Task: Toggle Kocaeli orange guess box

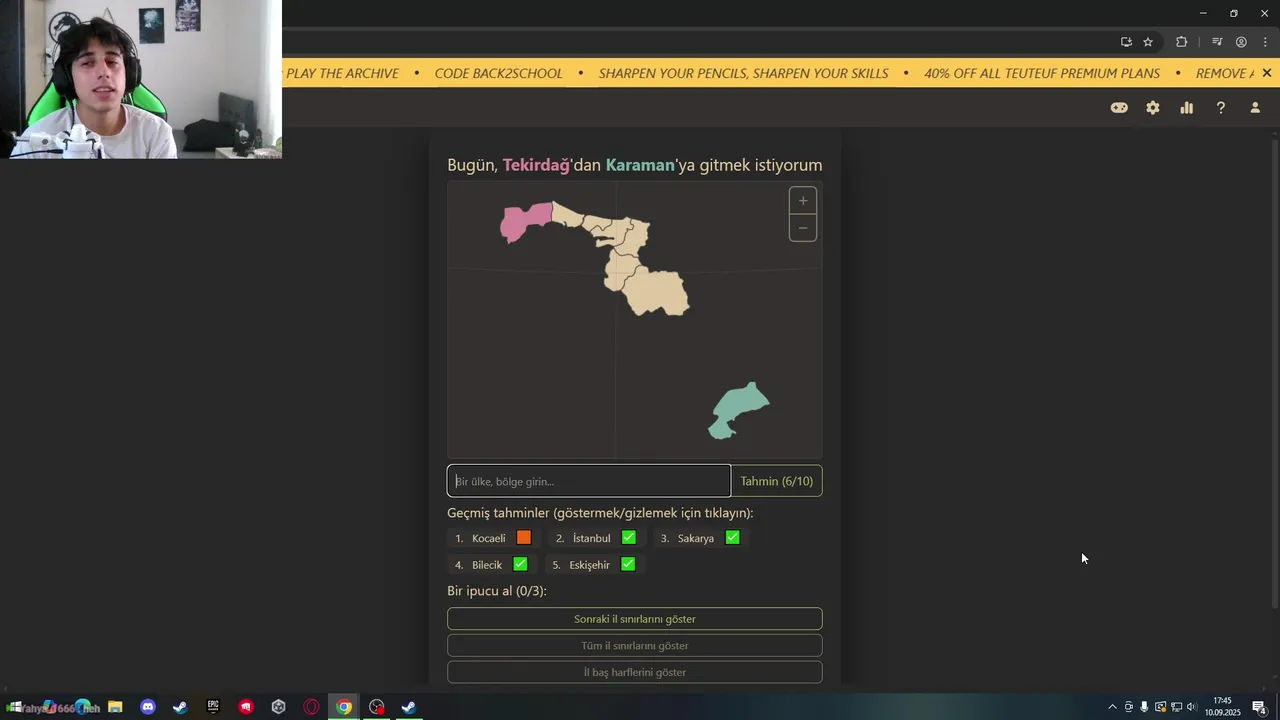Action: [524, 538]
